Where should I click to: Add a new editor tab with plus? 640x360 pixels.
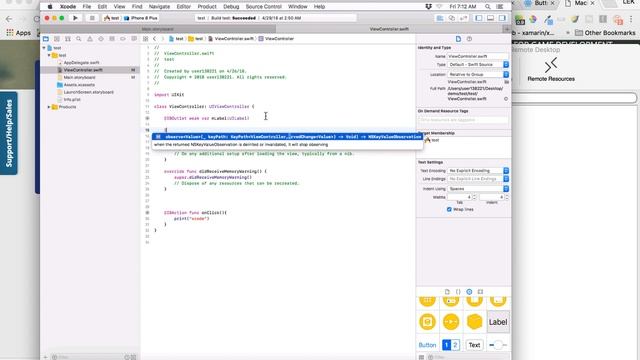pyautogui.click(x=507, y=29)
